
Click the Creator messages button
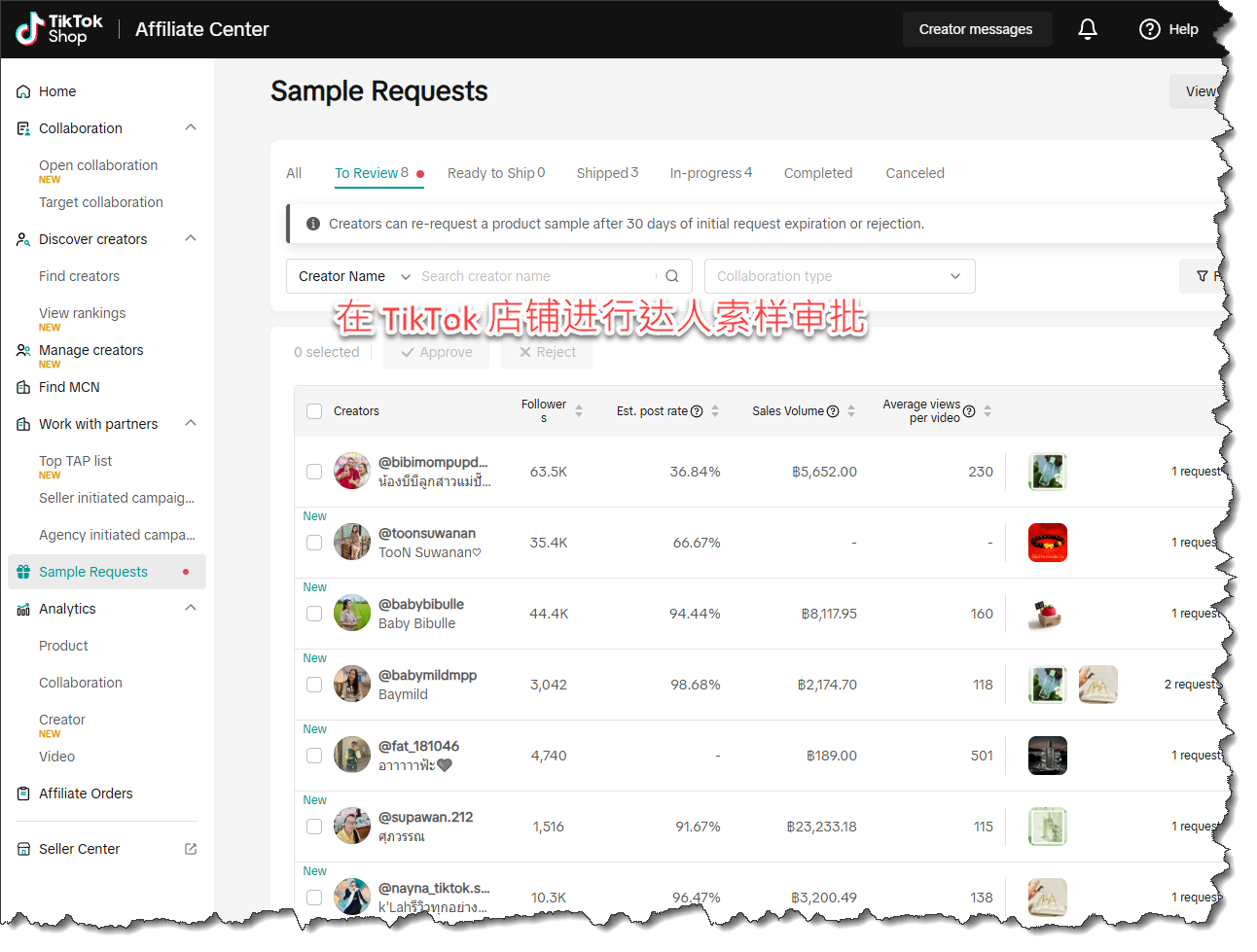point(976,29)
